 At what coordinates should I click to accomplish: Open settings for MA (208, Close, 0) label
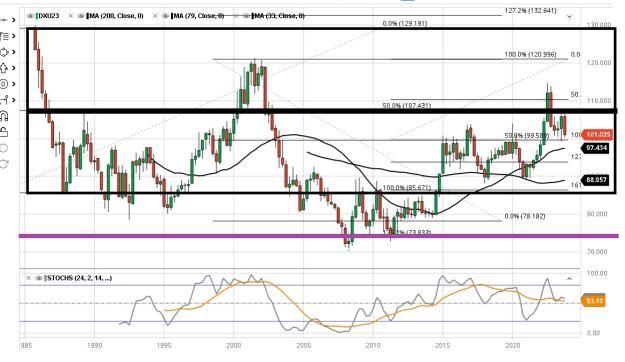[x=116, y=16]
